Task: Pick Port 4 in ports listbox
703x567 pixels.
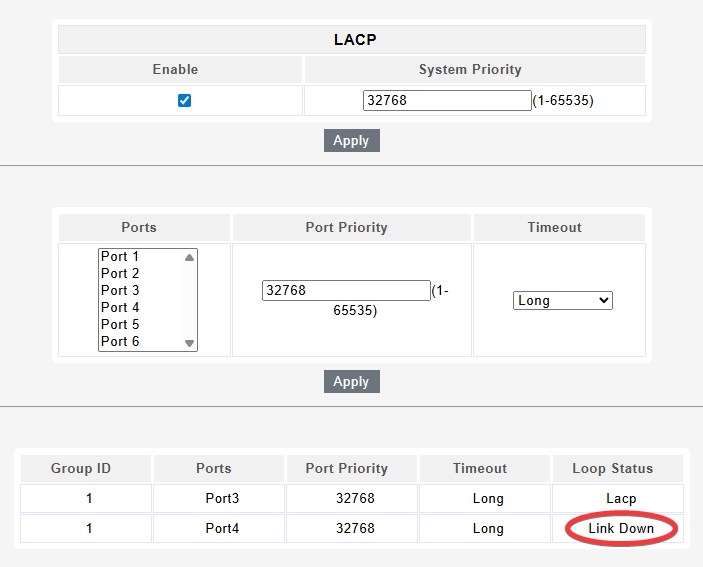Action: (120, 307)
